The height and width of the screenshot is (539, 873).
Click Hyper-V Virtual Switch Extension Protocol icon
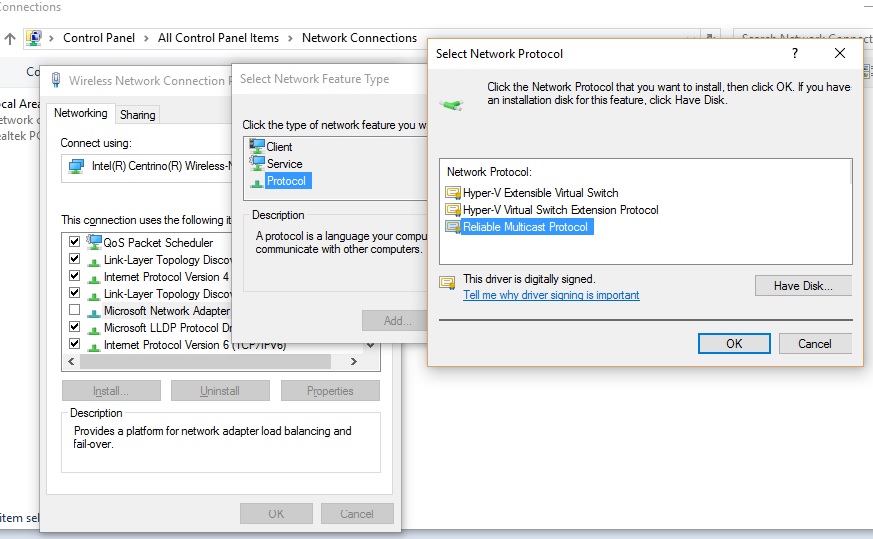[x=453, y=210]
